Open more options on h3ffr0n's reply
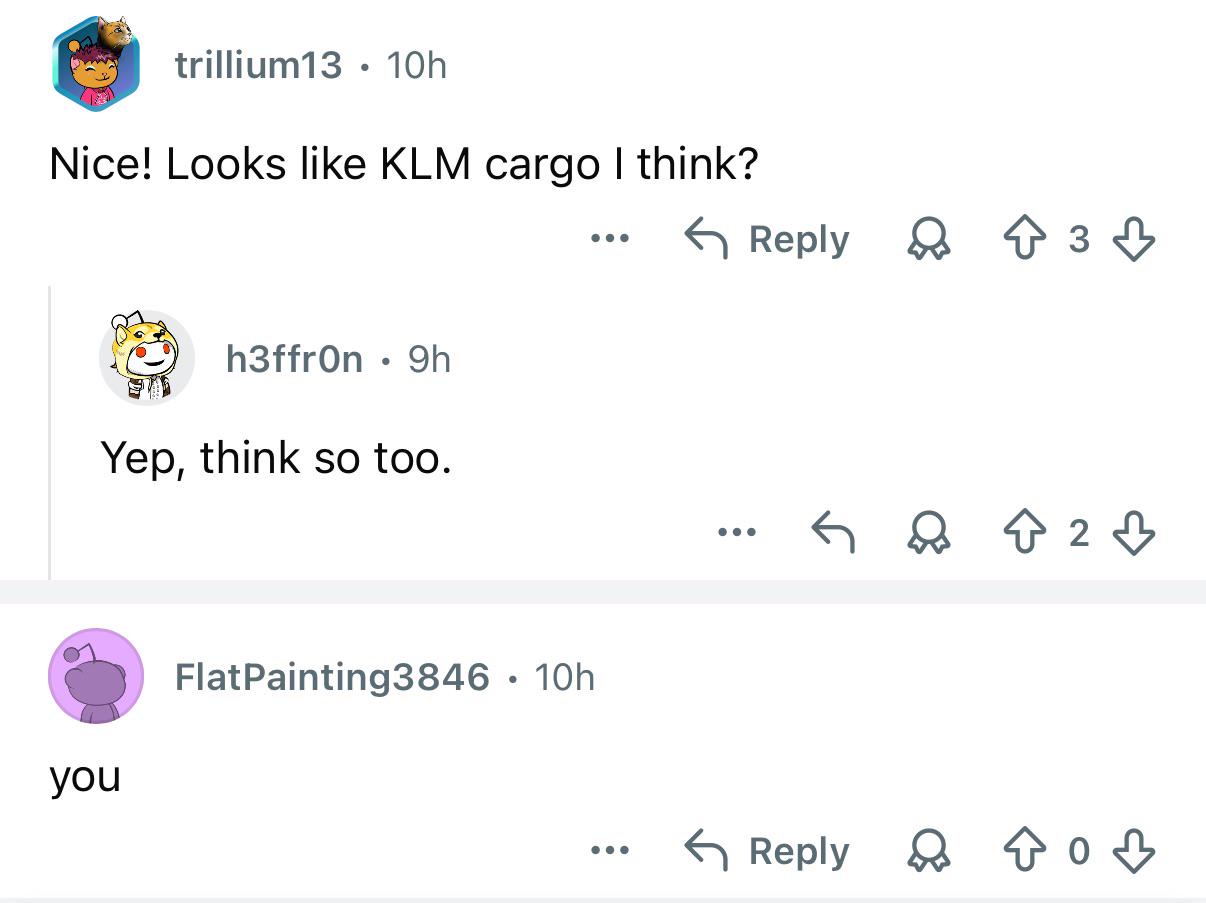The image size is (1206, 903). click(x=734, y=534)
